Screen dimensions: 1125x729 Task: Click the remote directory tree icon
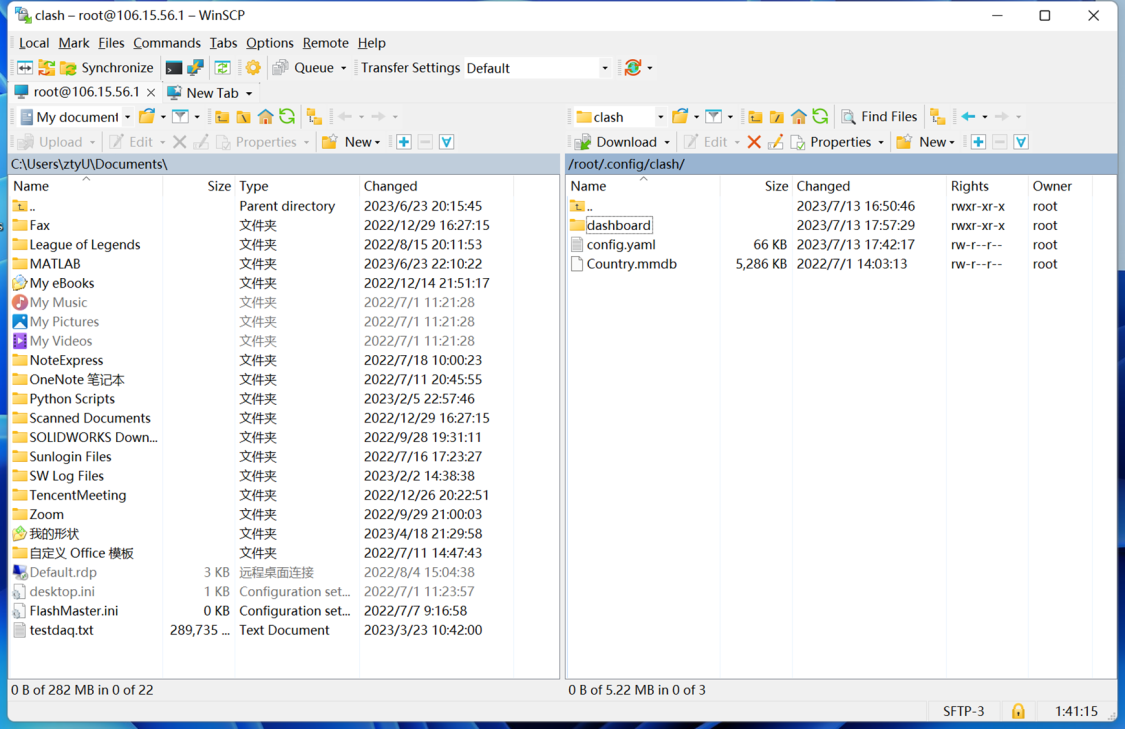(x=938, y=116)
